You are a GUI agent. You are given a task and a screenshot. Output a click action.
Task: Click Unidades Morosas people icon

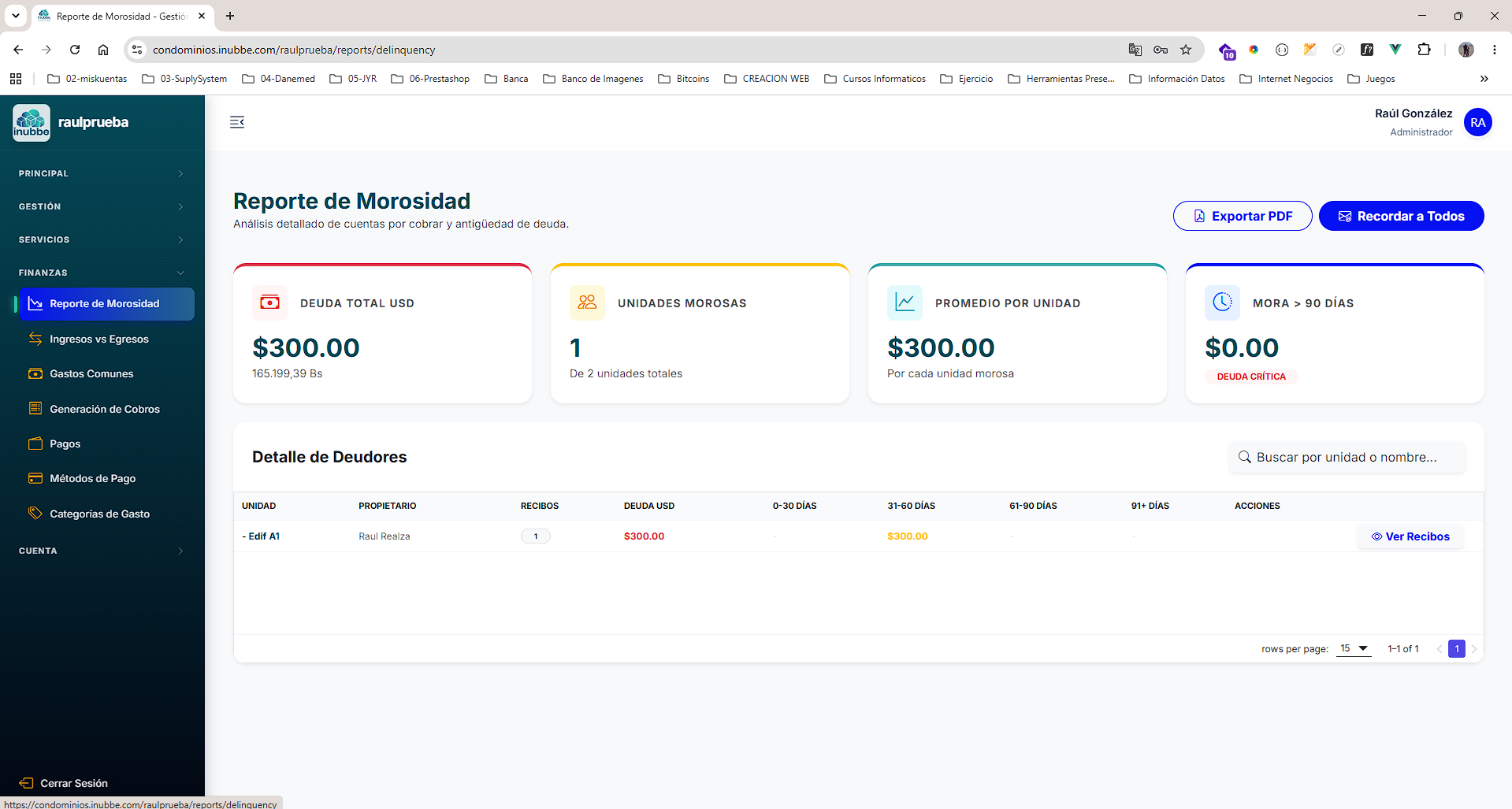pyautogui.click(x=587, y=302)
